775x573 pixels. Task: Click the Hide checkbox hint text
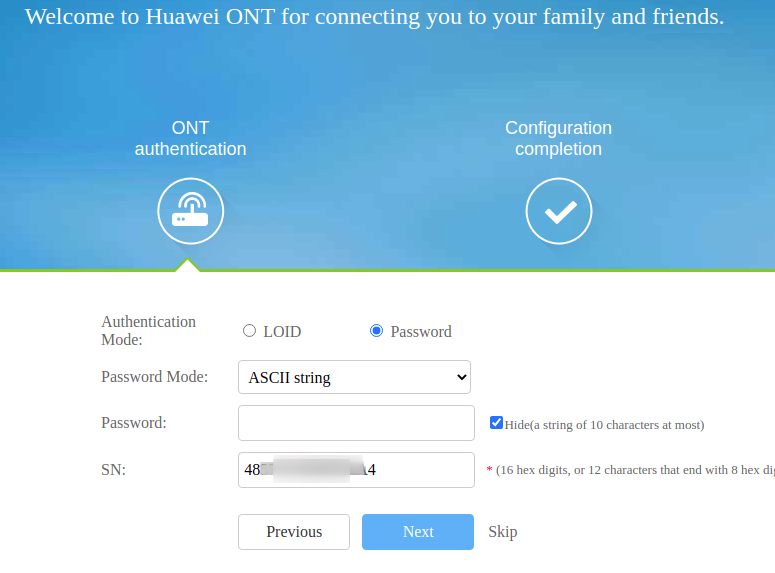tap(604, 425)
